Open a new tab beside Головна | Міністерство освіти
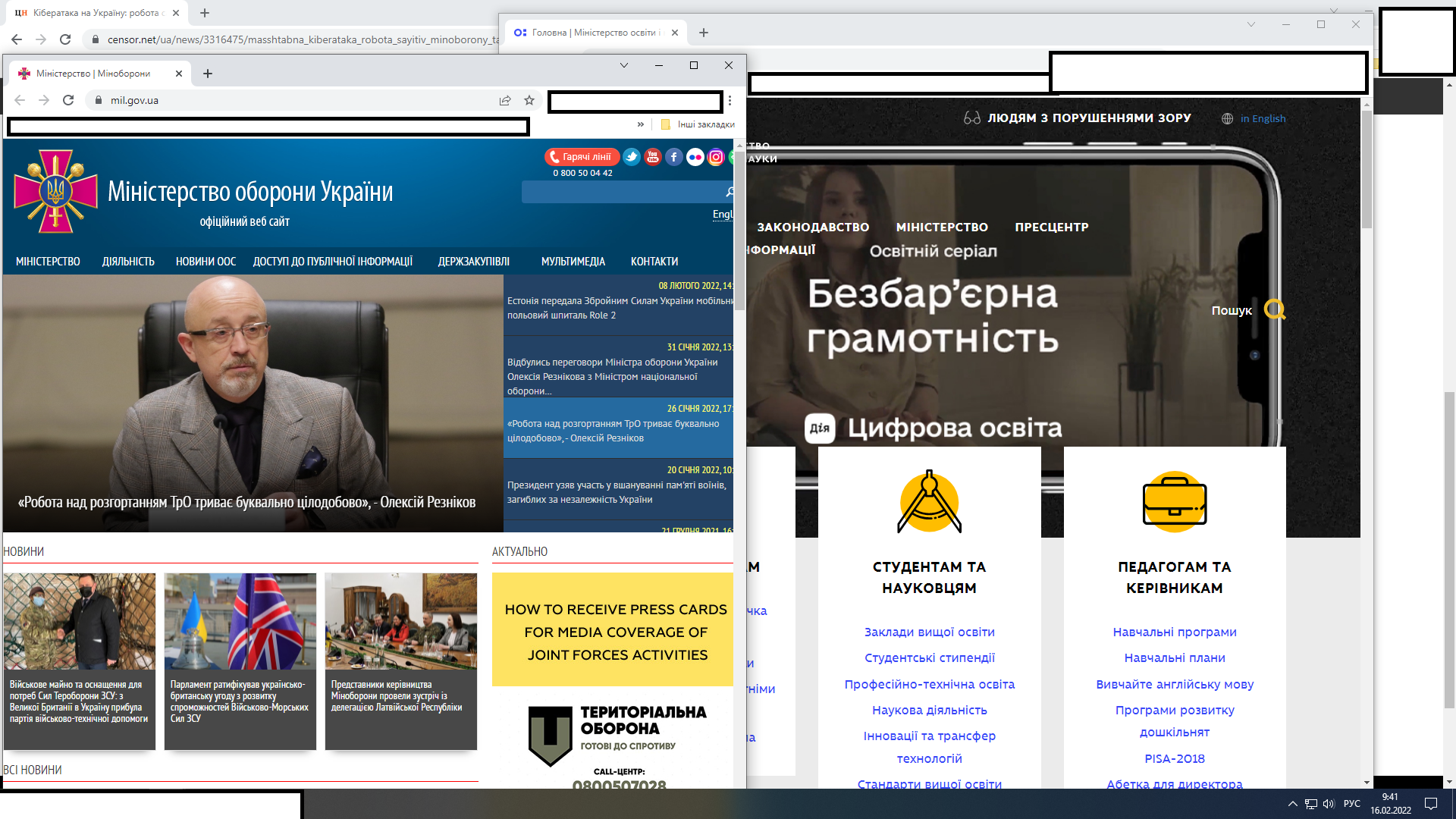The width and height of the screenshot is (1456, 819). (704, 33)
